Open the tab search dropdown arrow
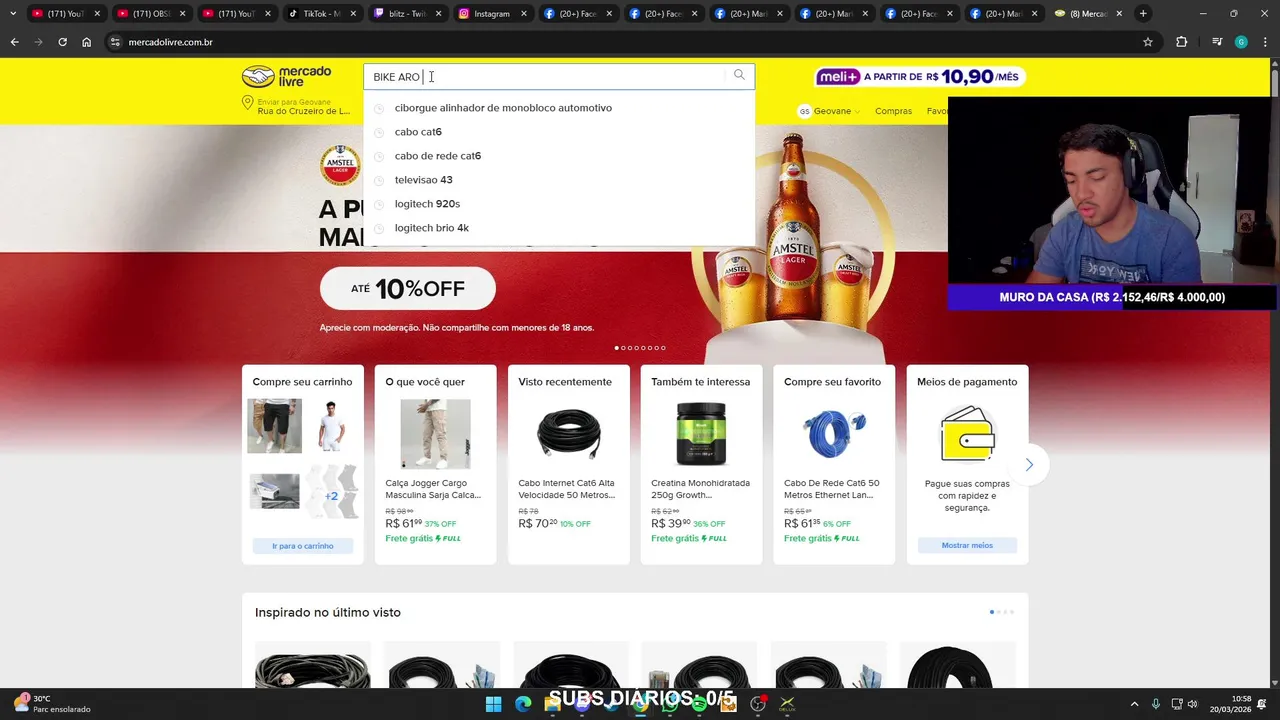Screen dimensions: 1280x720 coord(13,14)
